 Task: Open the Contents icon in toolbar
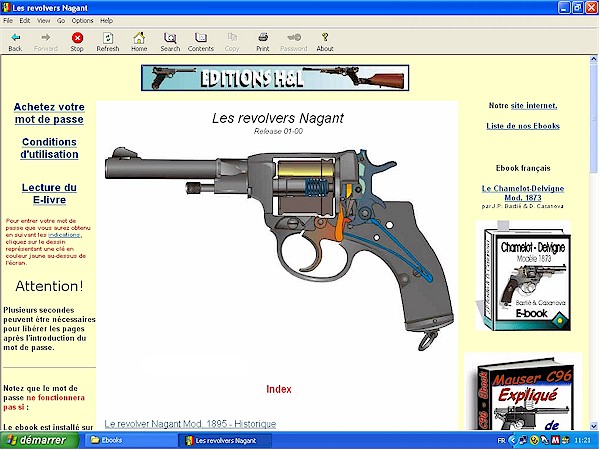[x=201, y=38]
